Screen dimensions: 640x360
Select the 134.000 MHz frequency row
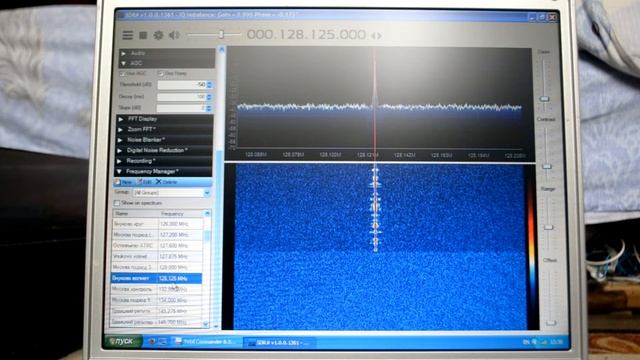click(x=156, y=300)
